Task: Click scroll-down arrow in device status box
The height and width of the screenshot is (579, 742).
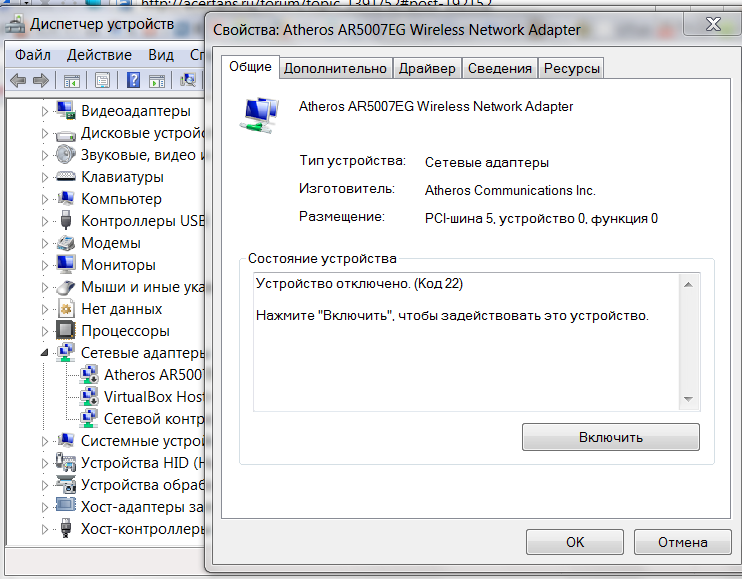Action: (x=689, y=399)
